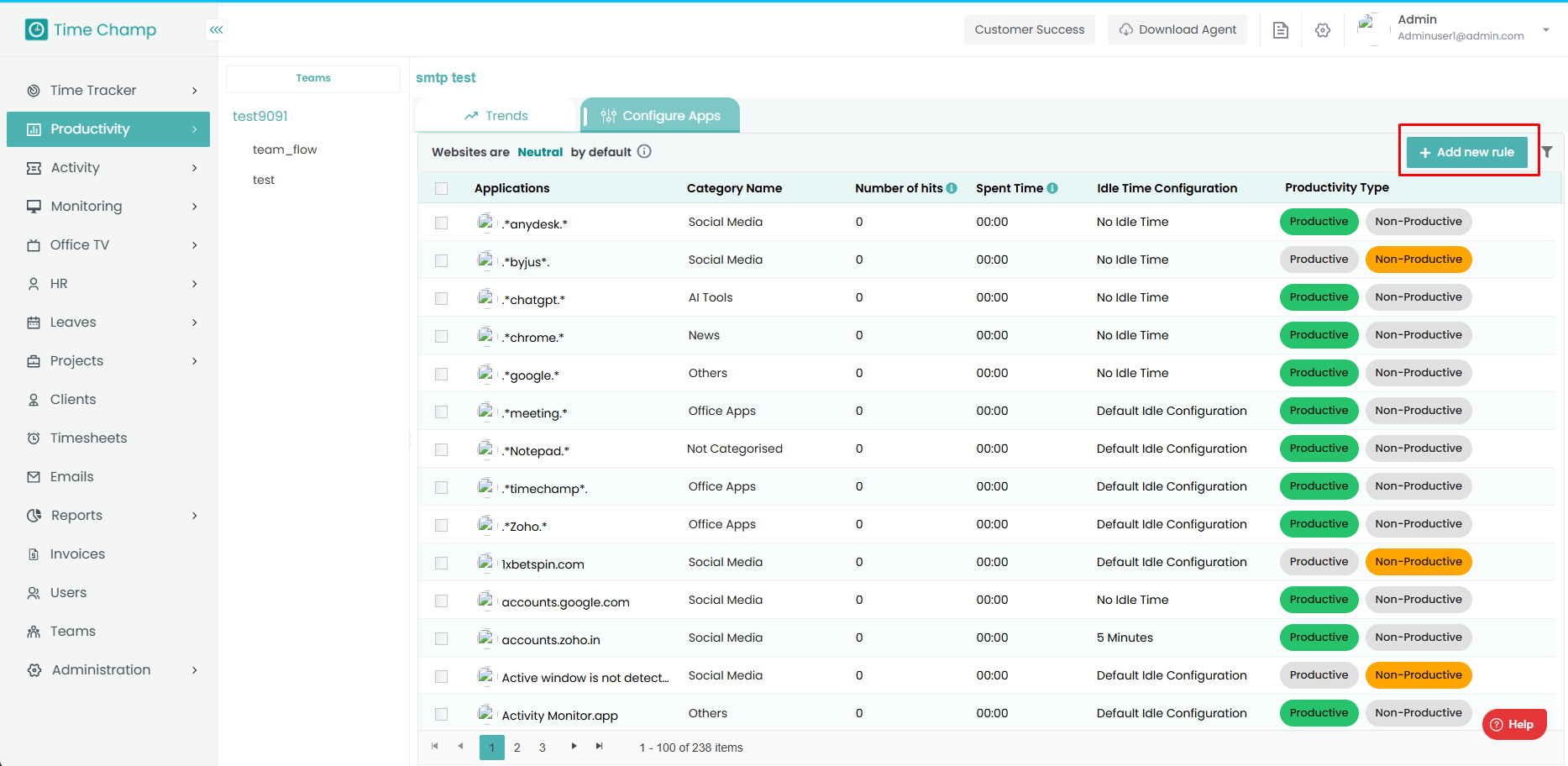Viewport: 1568px width, 766px height.
Task: Tick the select-all checkbox in table header
Action: pos(442,189)
